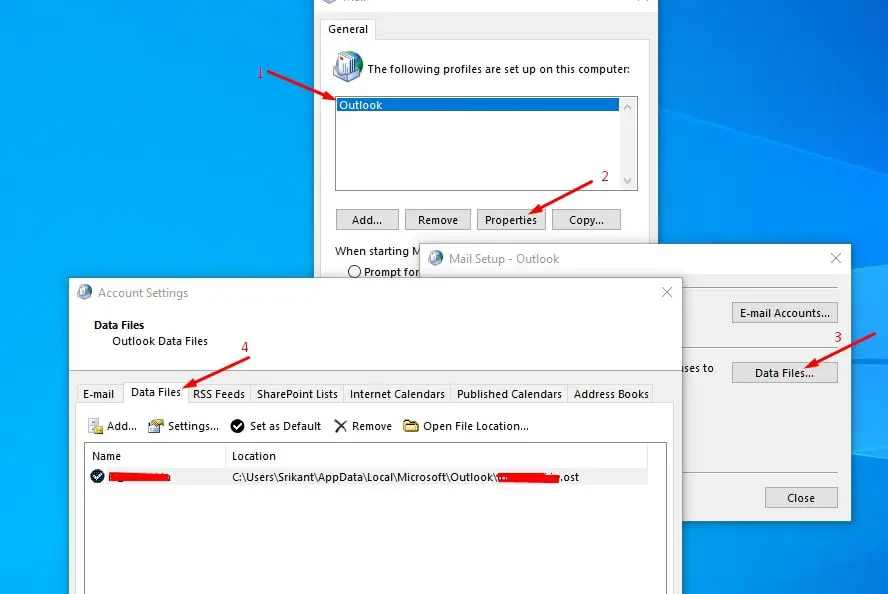Open the Address Books tab

click(611, 394)
